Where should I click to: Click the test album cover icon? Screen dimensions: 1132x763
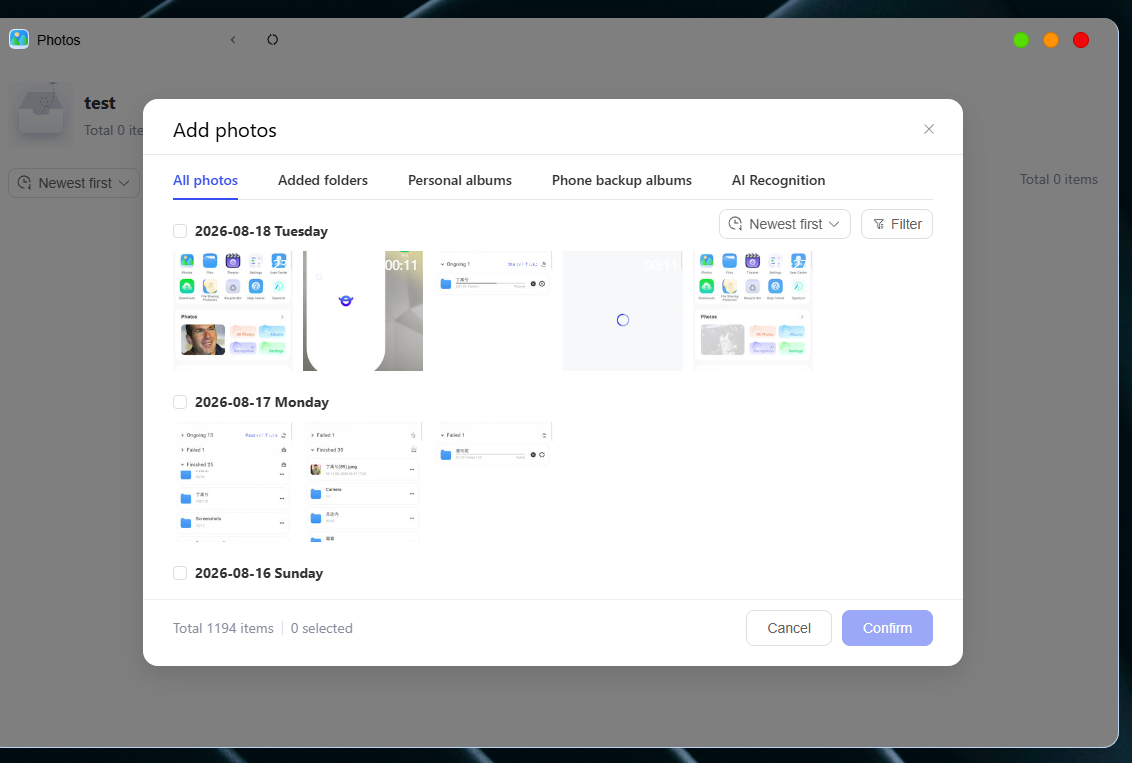coord(41,115)
